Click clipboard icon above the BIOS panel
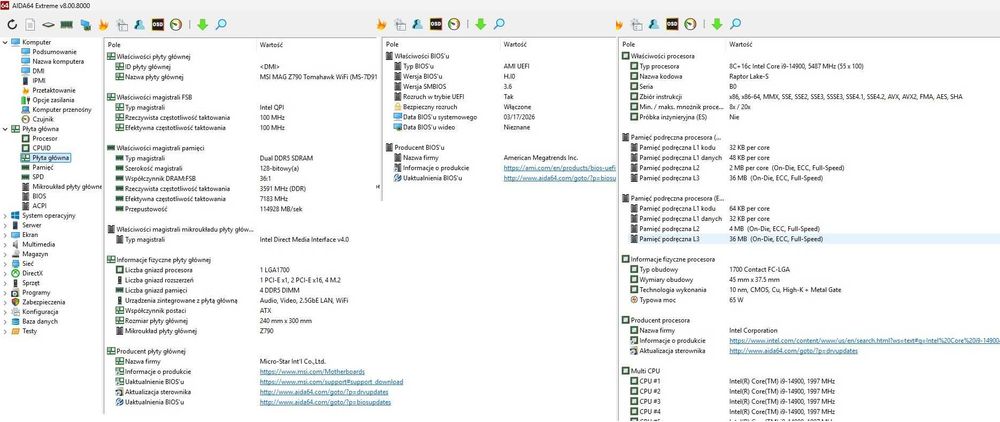The height and width of the screenshot is (422, 1000). tap(400, 24)
